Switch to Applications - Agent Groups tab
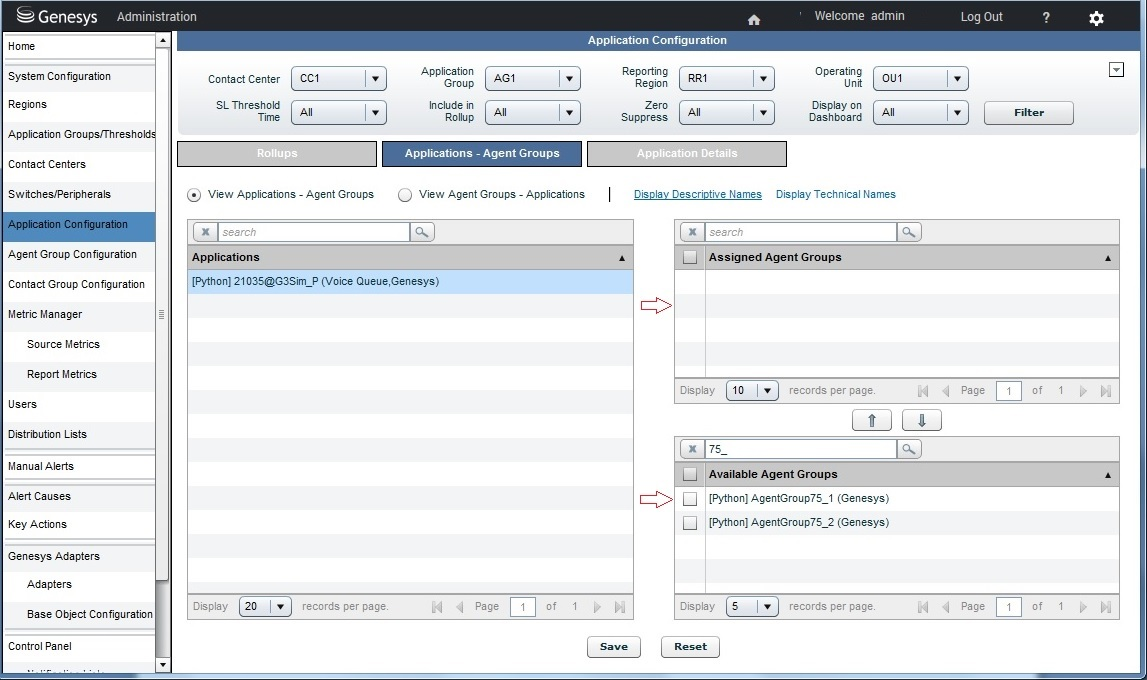Image resolution: width=1147 pixels, height=680 pixels. pos(482,154)
